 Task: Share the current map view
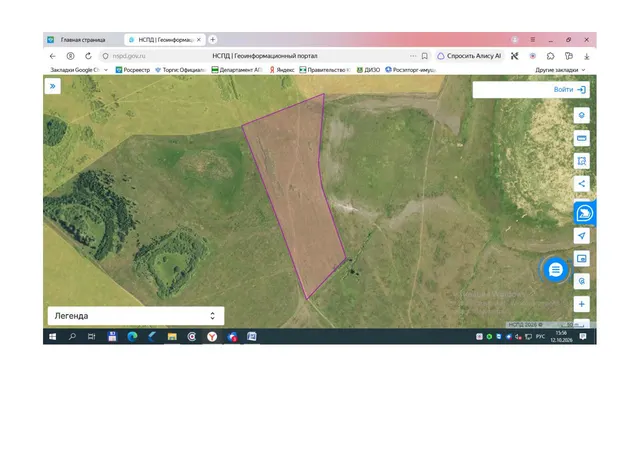tap(582, 184)
